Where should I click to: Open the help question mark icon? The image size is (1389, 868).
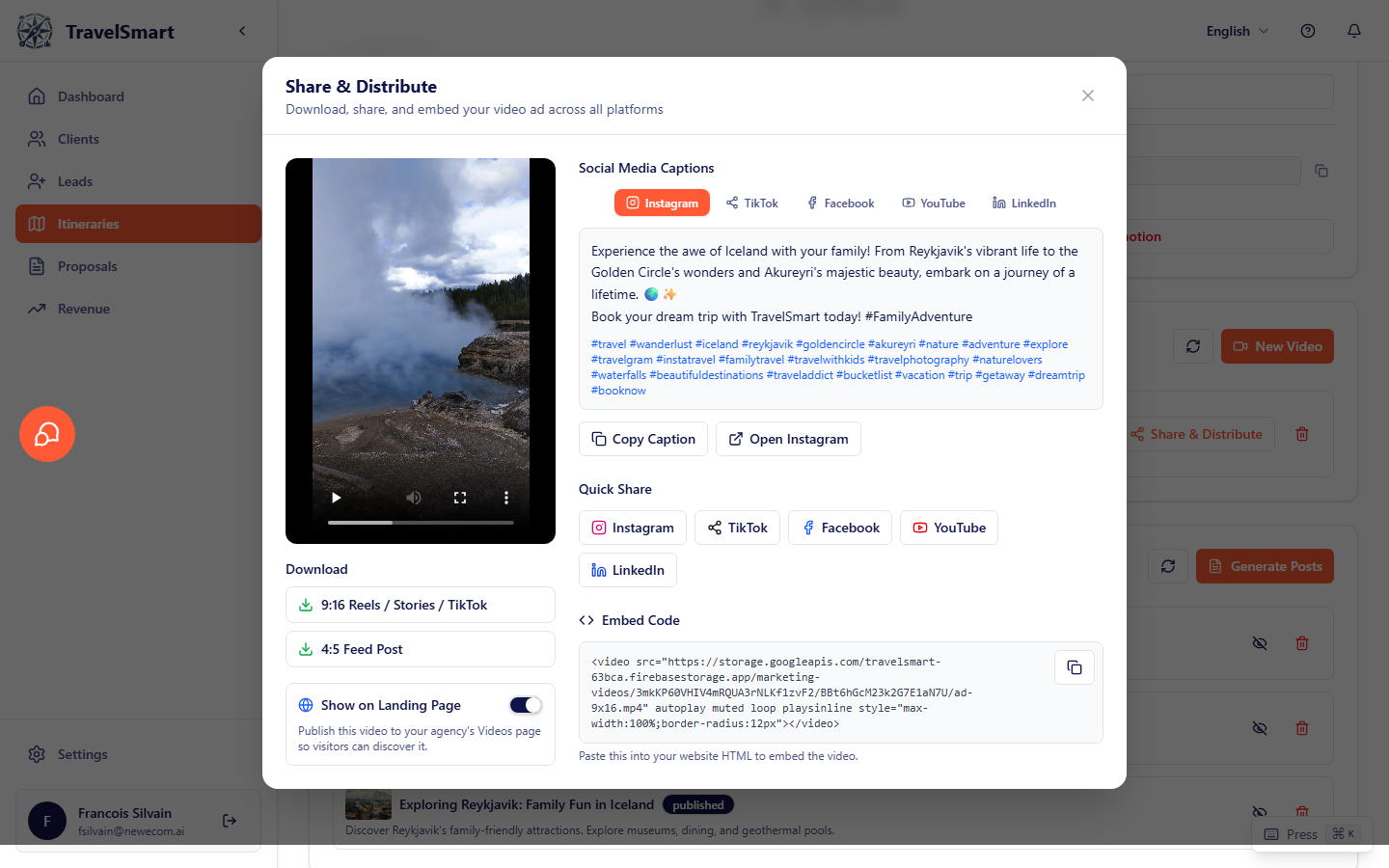[1308, 31]
